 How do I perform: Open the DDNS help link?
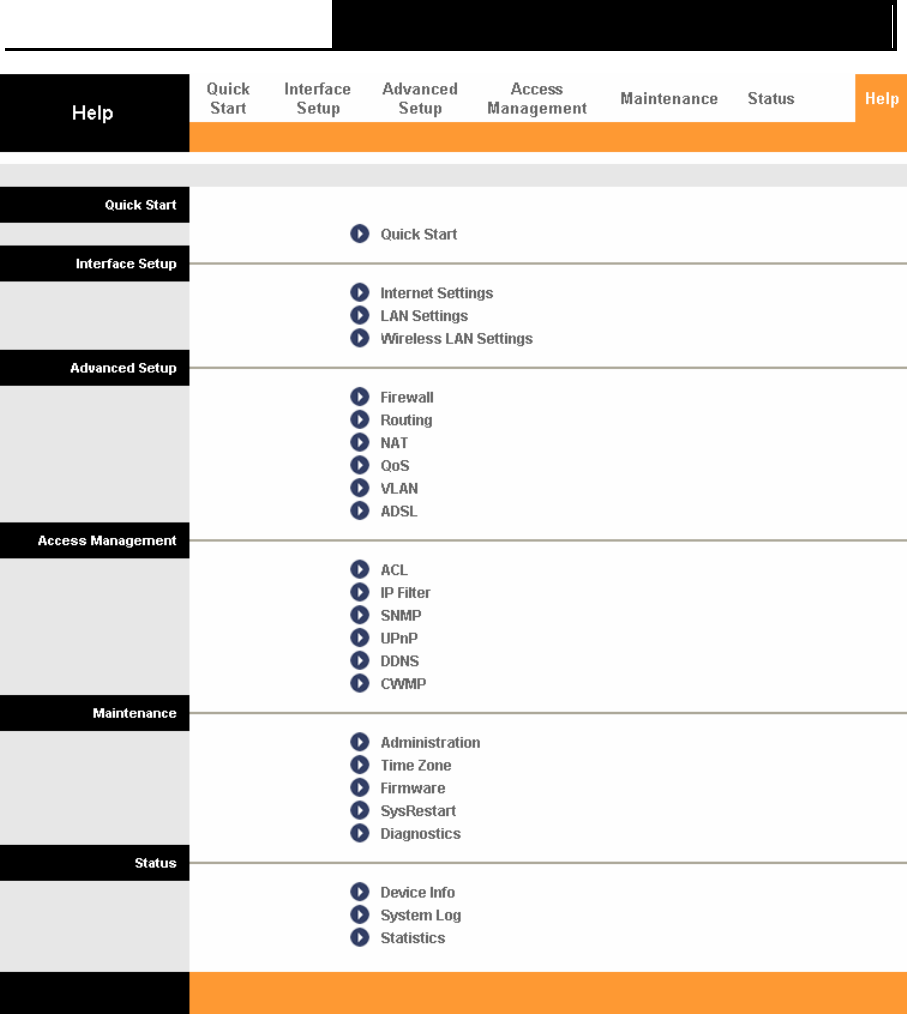400,661
